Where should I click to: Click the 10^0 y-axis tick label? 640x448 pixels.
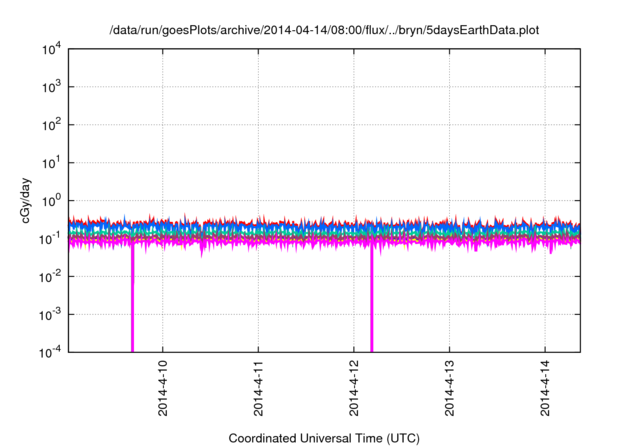50,200
